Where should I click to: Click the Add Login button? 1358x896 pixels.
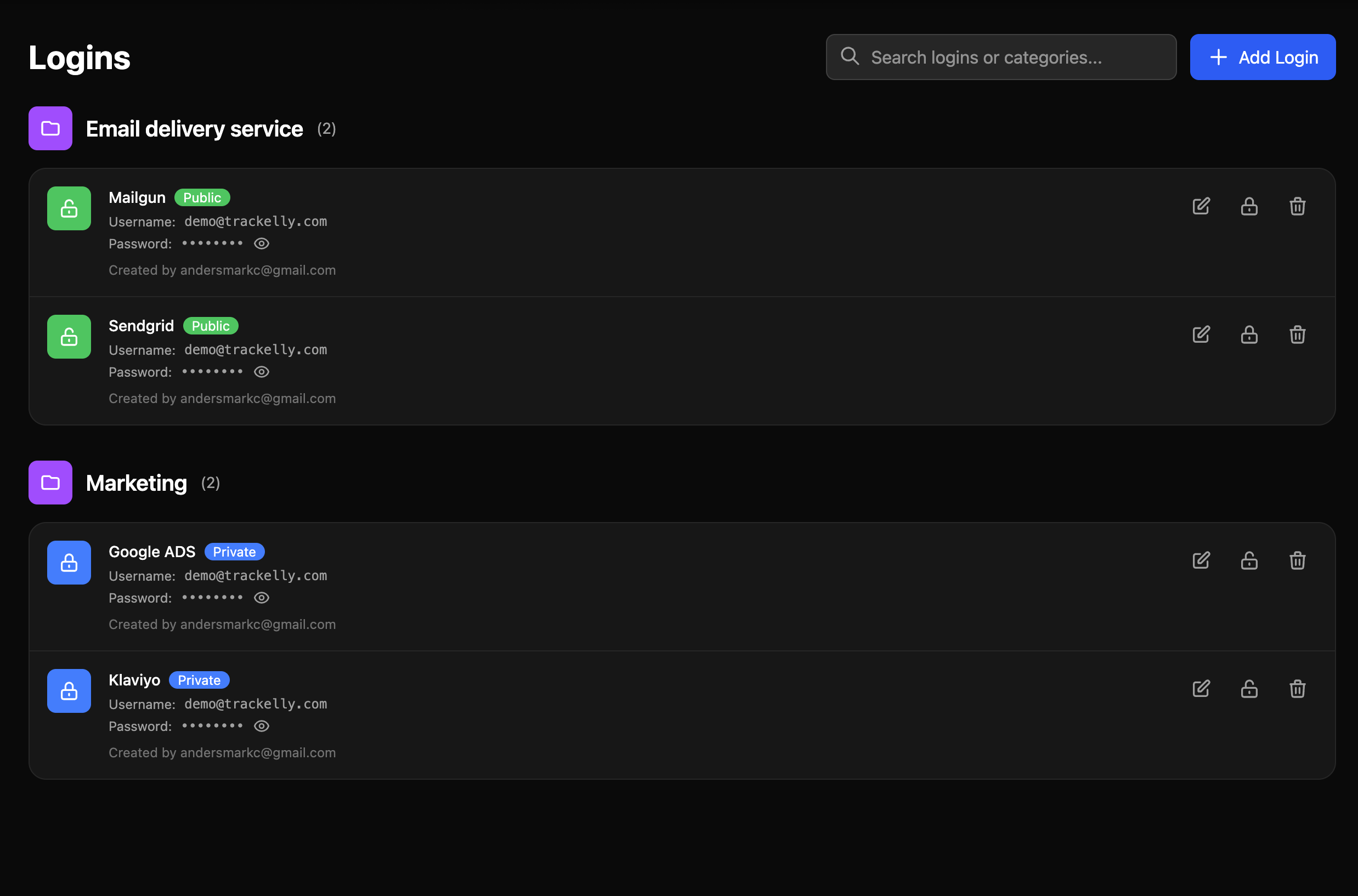click(1263, 56)
